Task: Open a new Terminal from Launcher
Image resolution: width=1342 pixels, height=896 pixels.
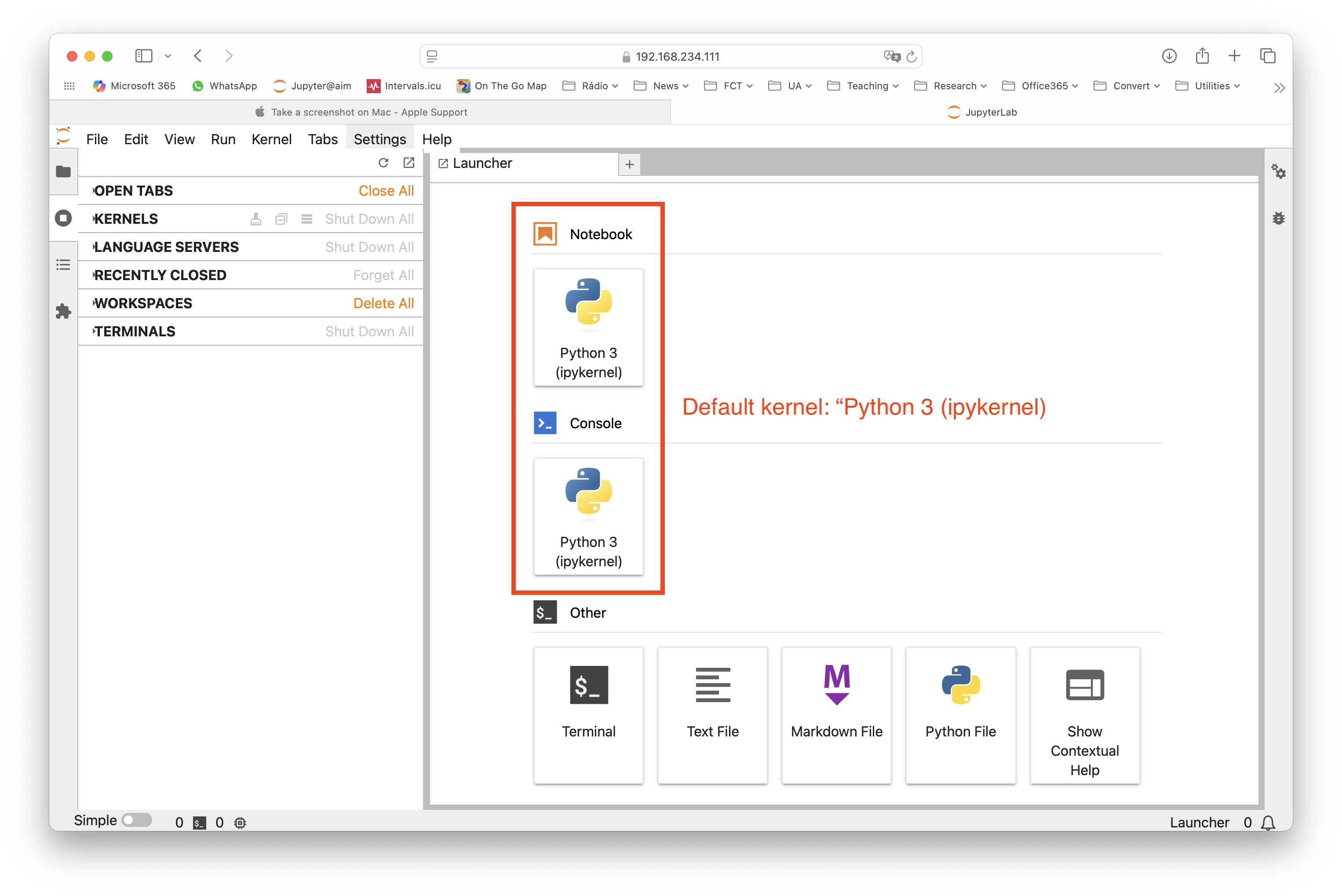Action: click(588, 714)
